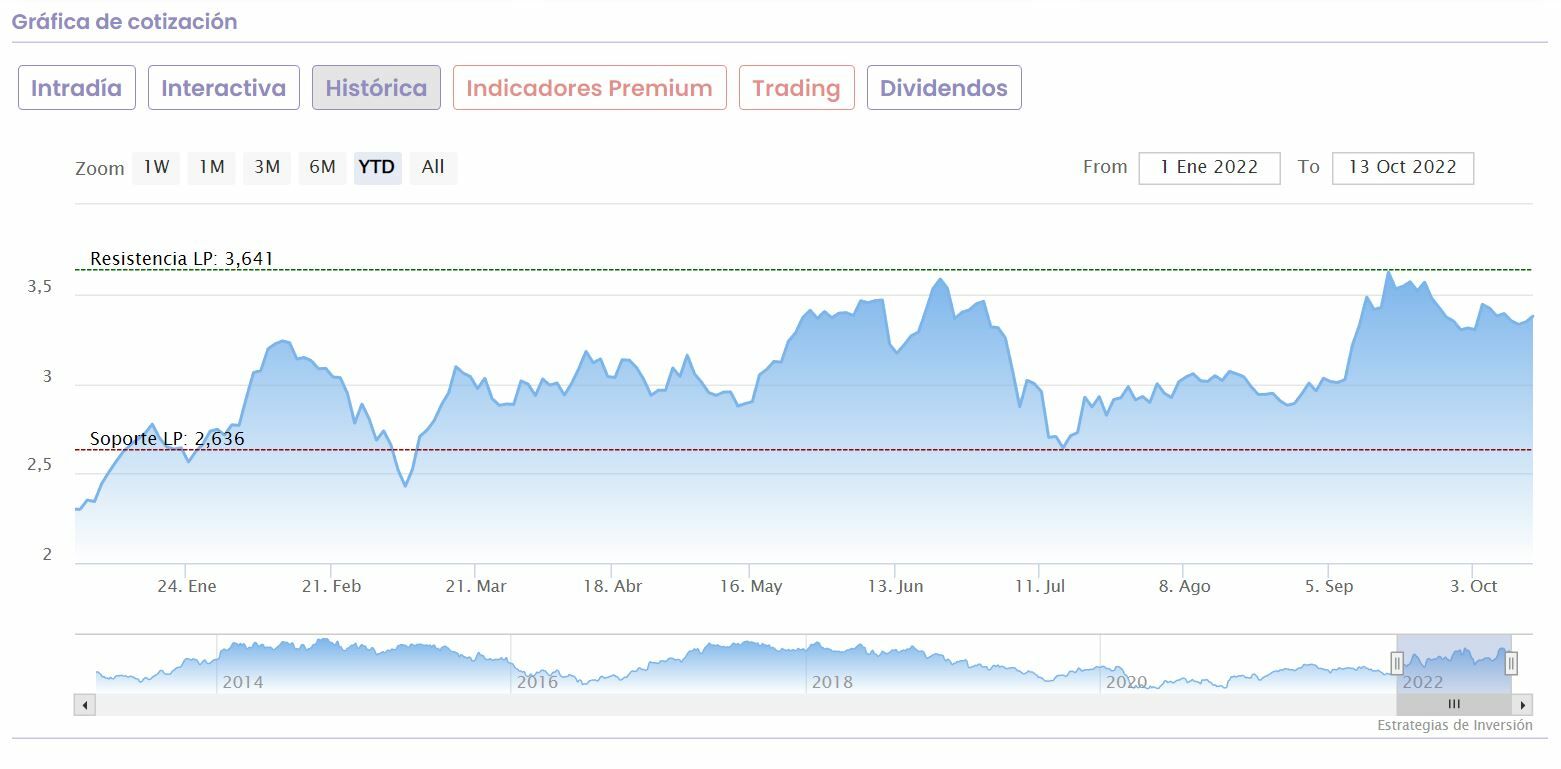Show All historical data range
The image size is (1561, 769).
[x=433, y=167]
